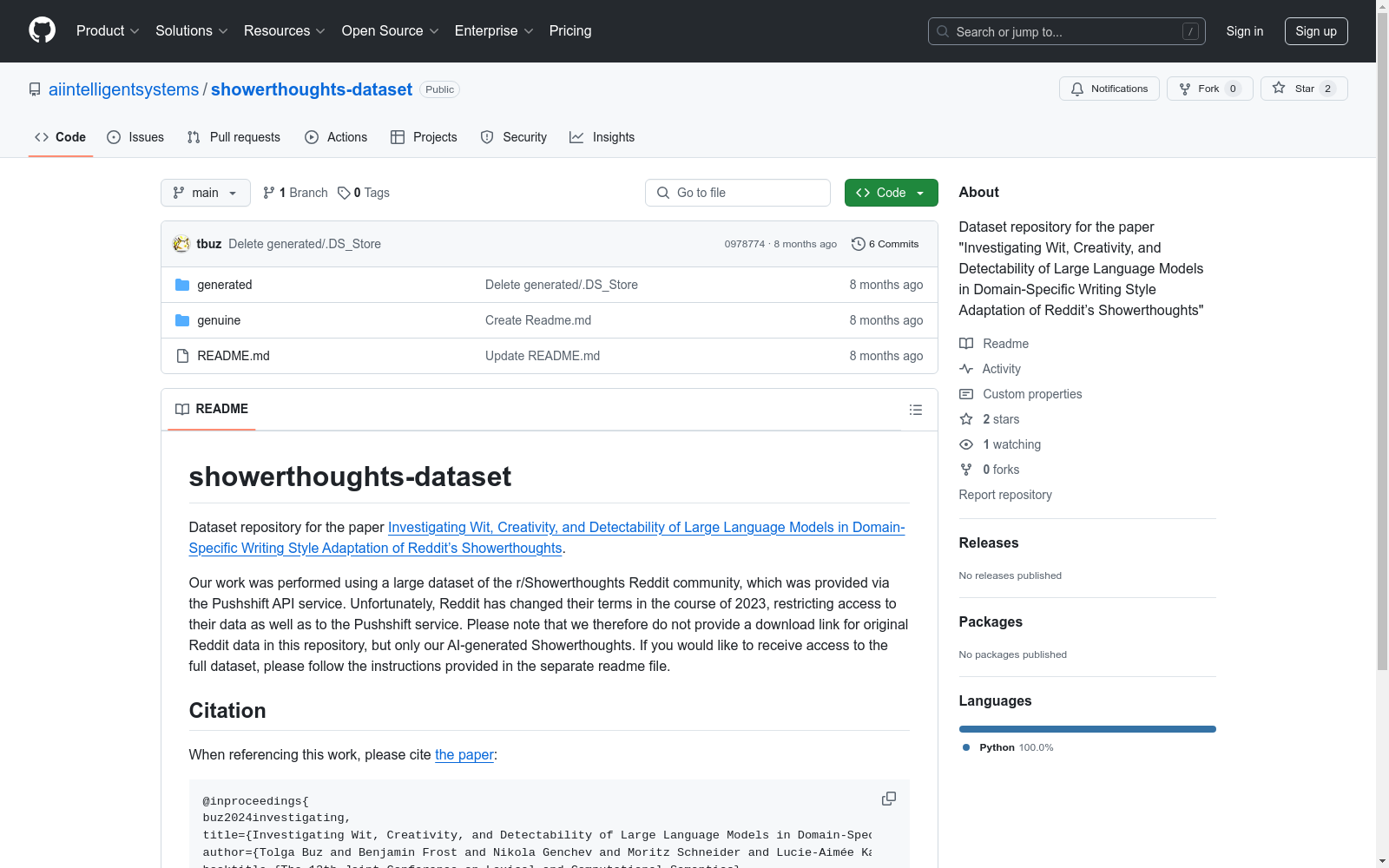Open the Releases heading link
Screen dimensions: 1389x868
point(989,543)
